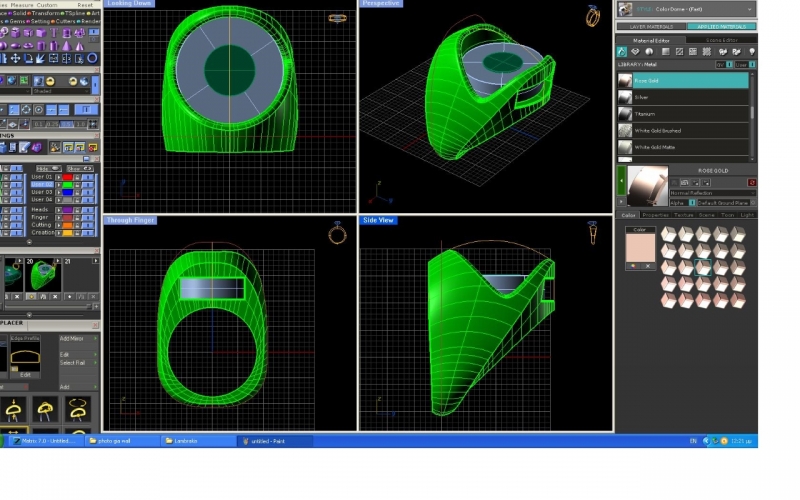Click the light bulb icon in Material Editor
The image size is (800, 500).
[x=752, y=52]
